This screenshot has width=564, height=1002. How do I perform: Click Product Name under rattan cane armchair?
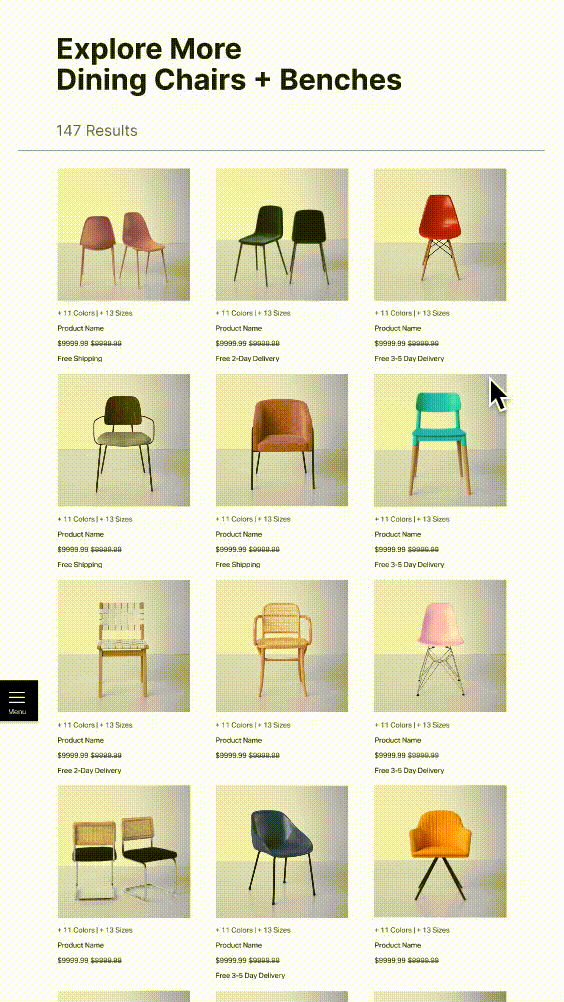(239, 740)
